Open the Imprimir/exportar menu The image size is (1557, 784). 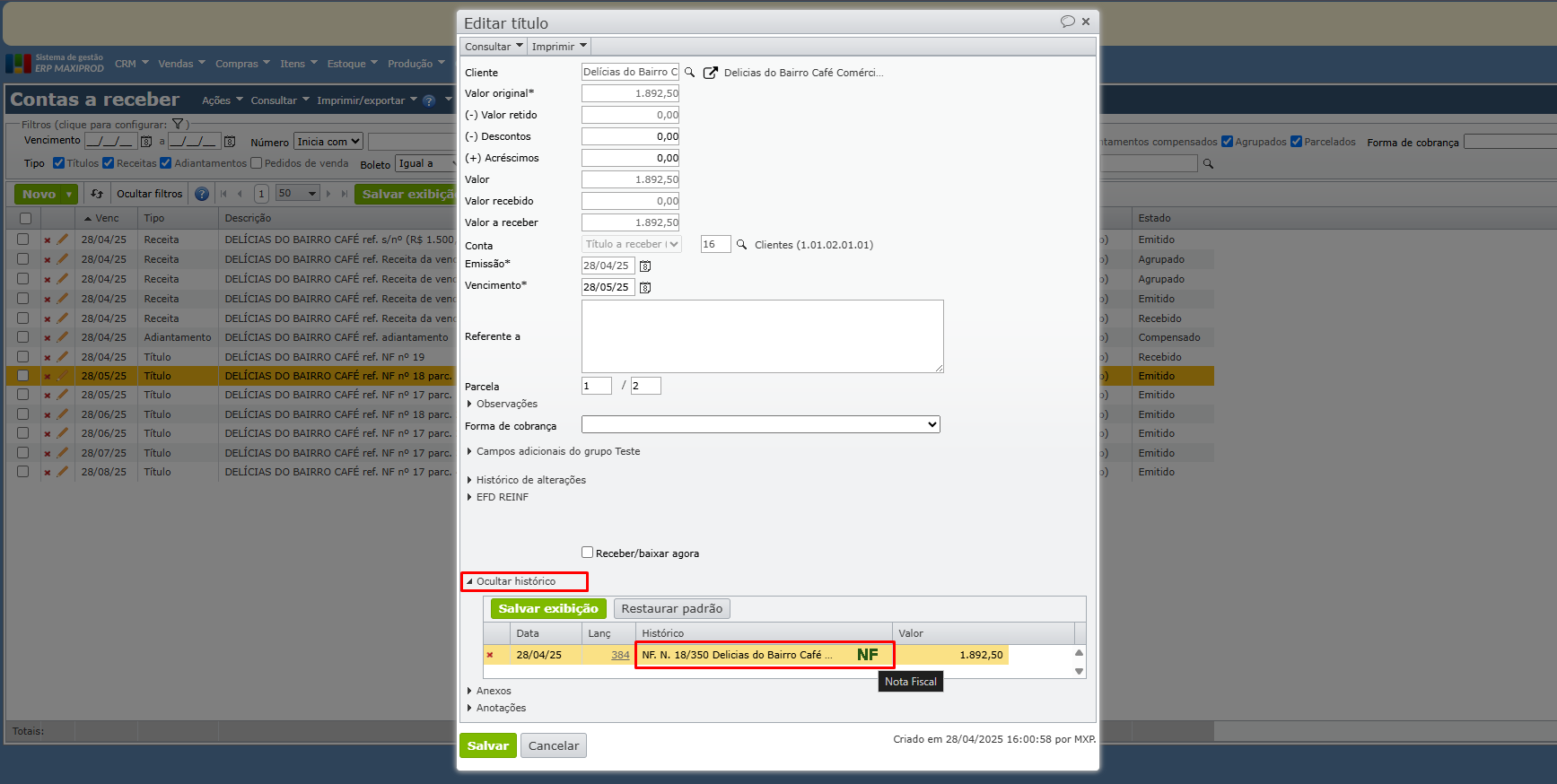[x=367, y=100]
